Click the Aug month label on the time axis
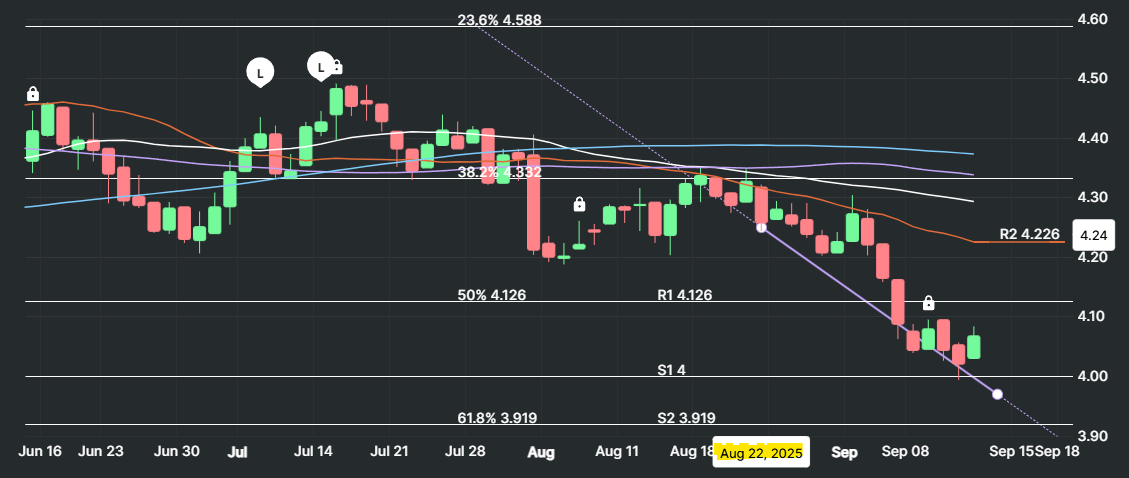The image size is (1129, 478). click(x=540, y=452)
